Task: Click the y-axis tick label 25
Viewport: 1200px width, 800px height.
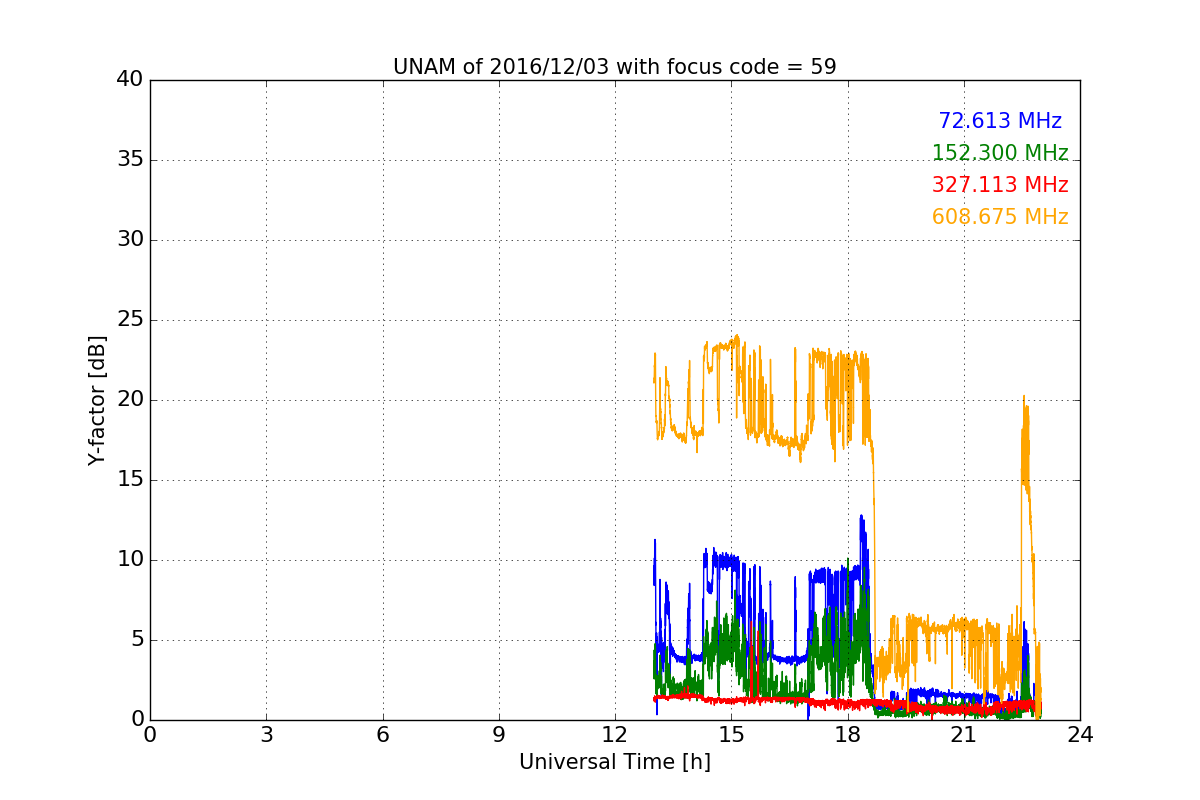Action: [x=130, y=320]
